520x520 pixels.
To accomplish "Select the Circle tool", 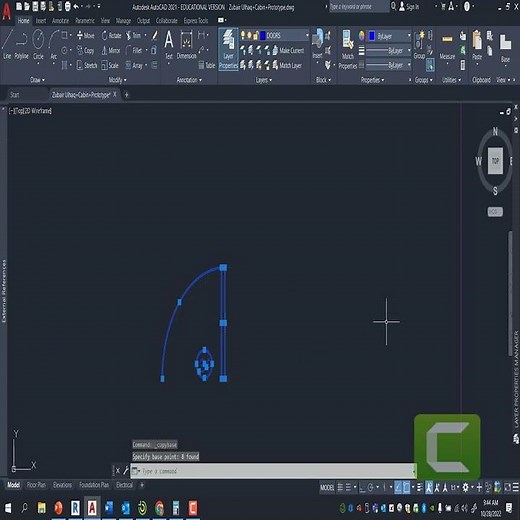I will tap(38, 44).
